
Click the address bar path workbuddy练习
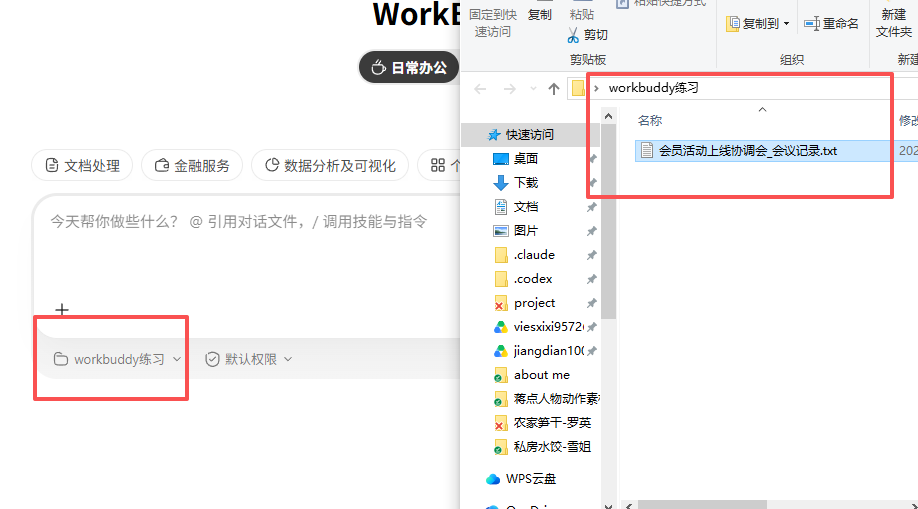(x=653, y=88)
